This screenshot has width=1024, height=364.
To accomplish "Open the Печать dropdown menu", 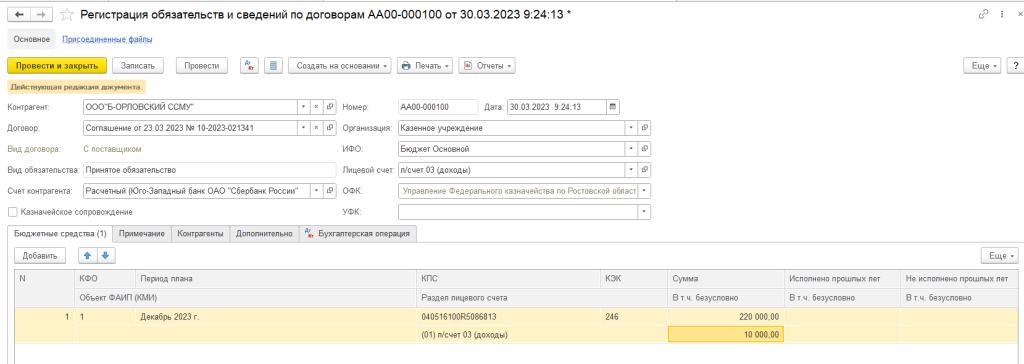I will (425, 66).
